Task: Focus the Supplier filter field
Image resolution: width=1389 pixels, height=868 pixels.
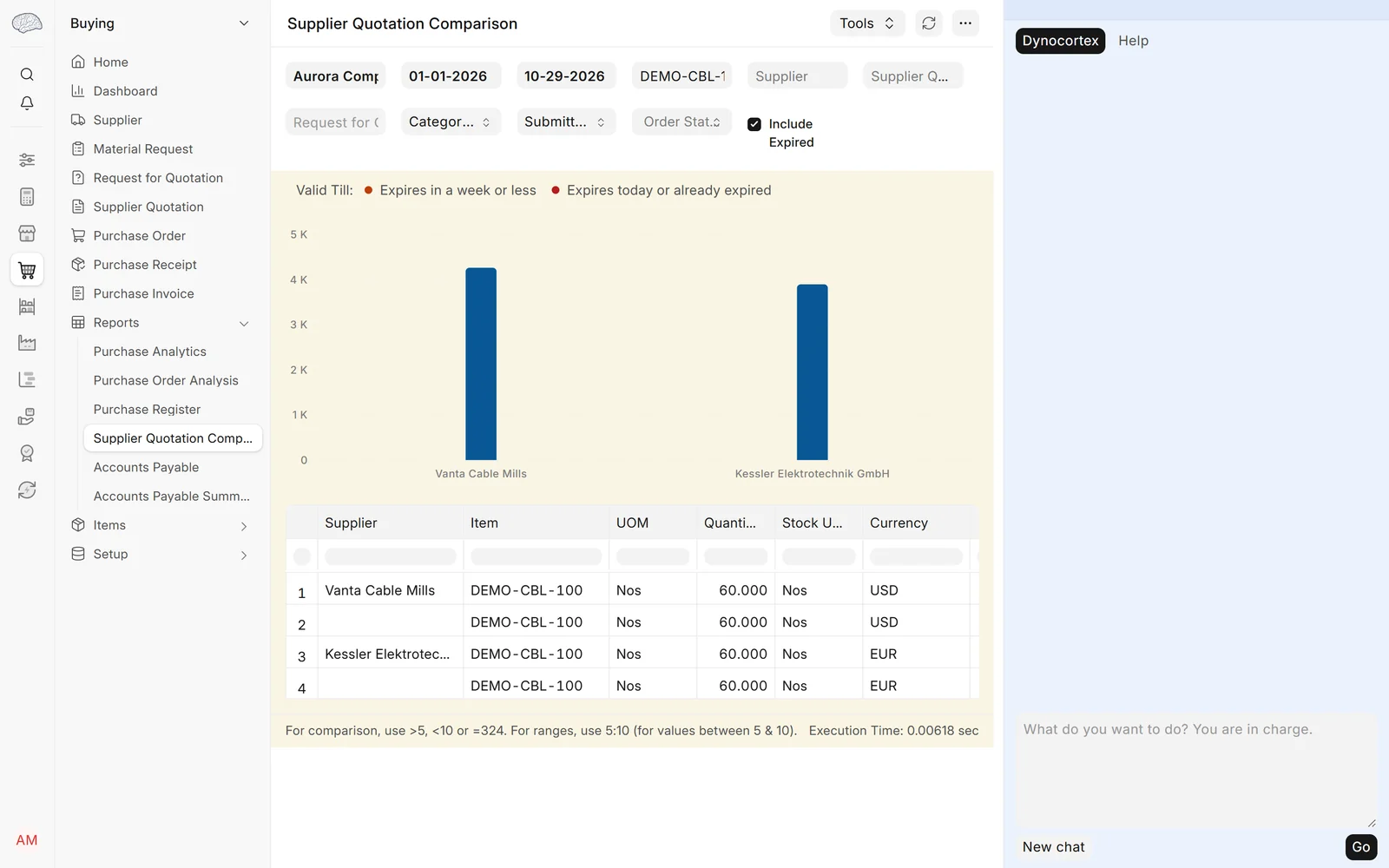Action: tap(797, 76)
